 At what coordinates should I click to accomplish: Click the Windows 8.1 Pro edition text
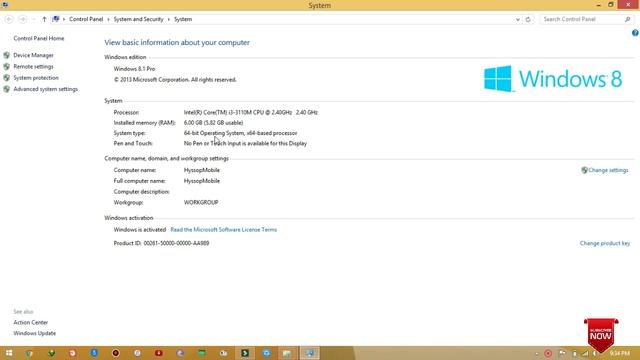click(x=134, y=69)
